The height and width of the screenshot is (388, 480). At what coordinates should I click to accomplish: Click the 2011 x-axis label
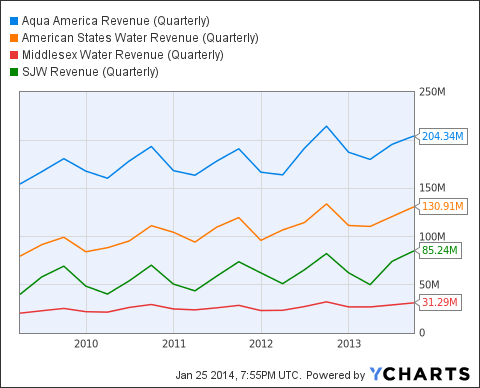click(174, 344)
